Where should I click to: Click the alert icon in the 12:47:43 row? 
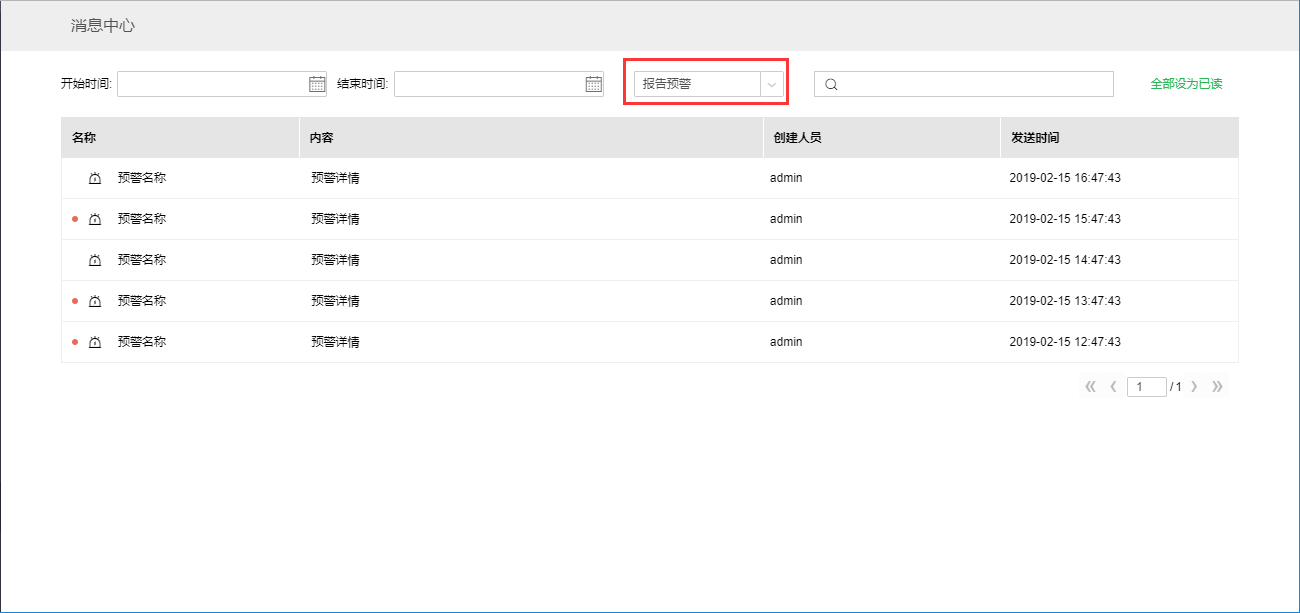(95, 342)
